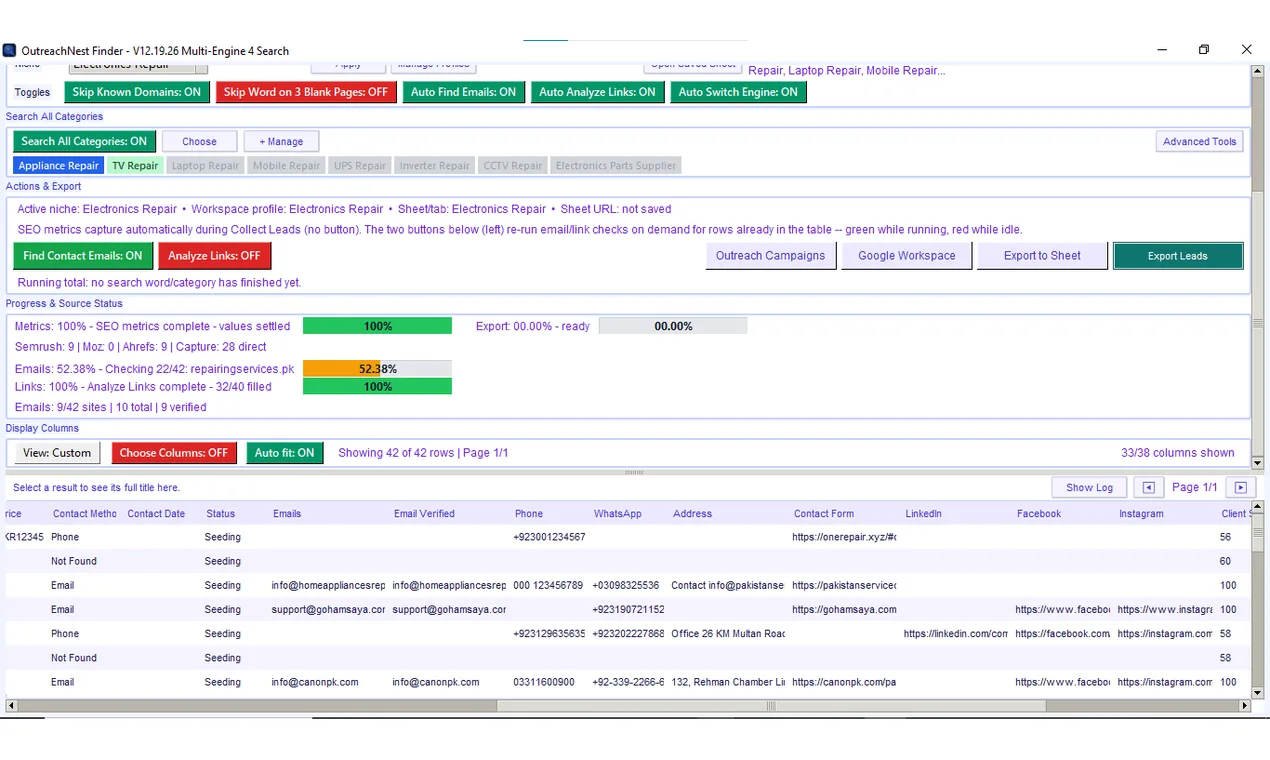
Task: Click View: Custom button
Action: (57, 453)
